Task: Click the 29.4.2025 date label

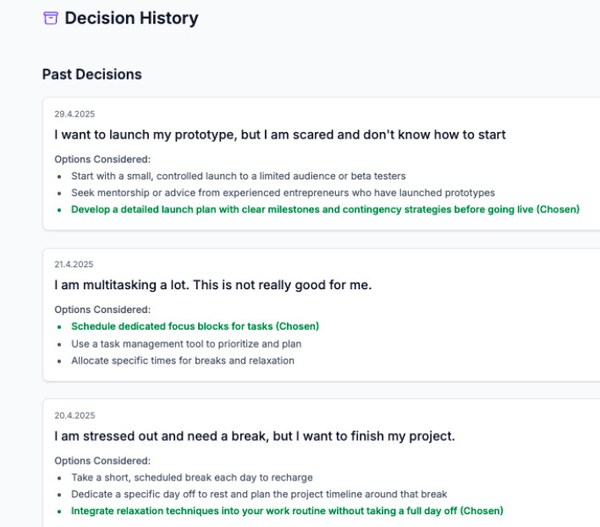Action: click(75, 114)
